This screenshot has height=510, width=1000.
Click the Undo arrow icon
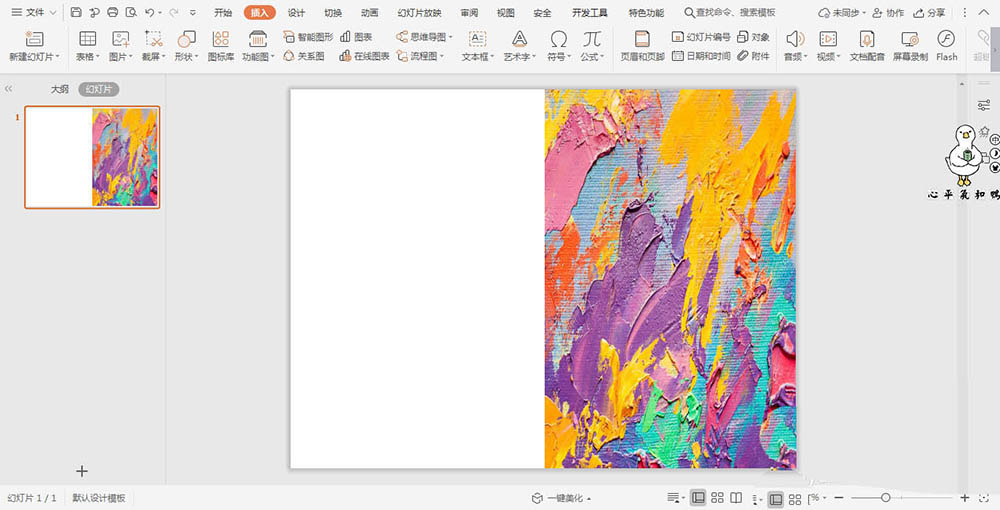click(150, 12)
